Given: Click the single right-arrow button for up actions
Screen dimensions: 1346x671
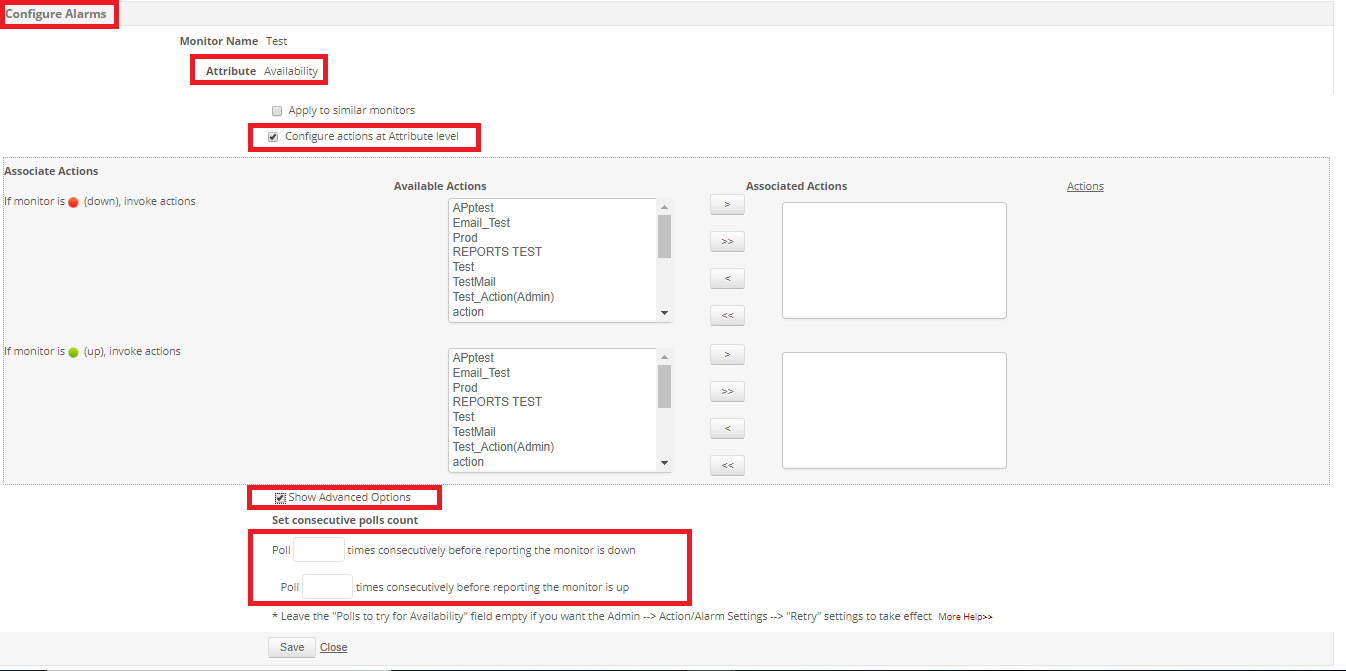Looking at the screenshot, I should click(x=727, y=355).
